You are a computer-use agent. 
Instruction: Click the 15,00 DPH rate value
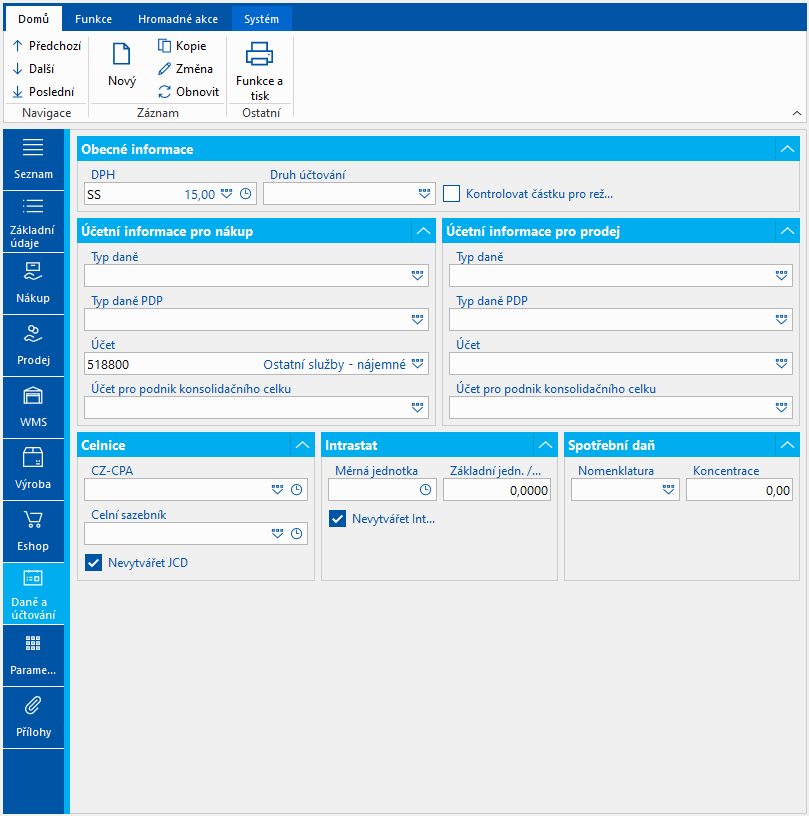coord(200,195)
